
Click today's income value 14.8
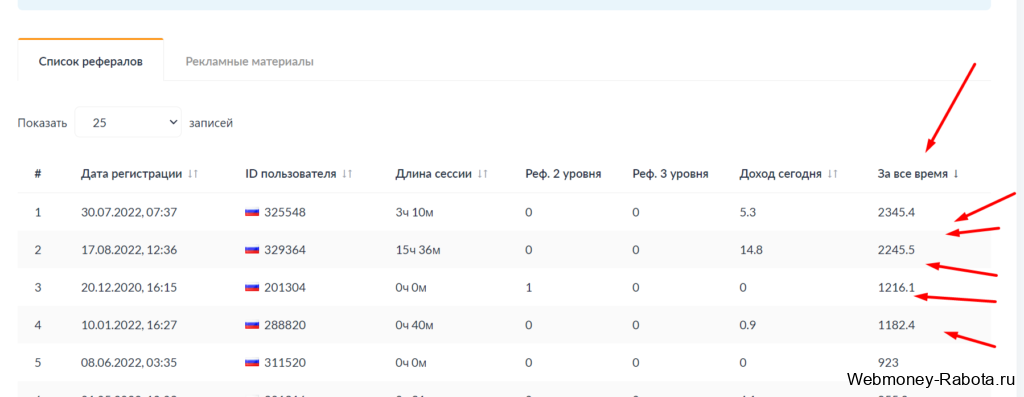(x=750, y=250)
